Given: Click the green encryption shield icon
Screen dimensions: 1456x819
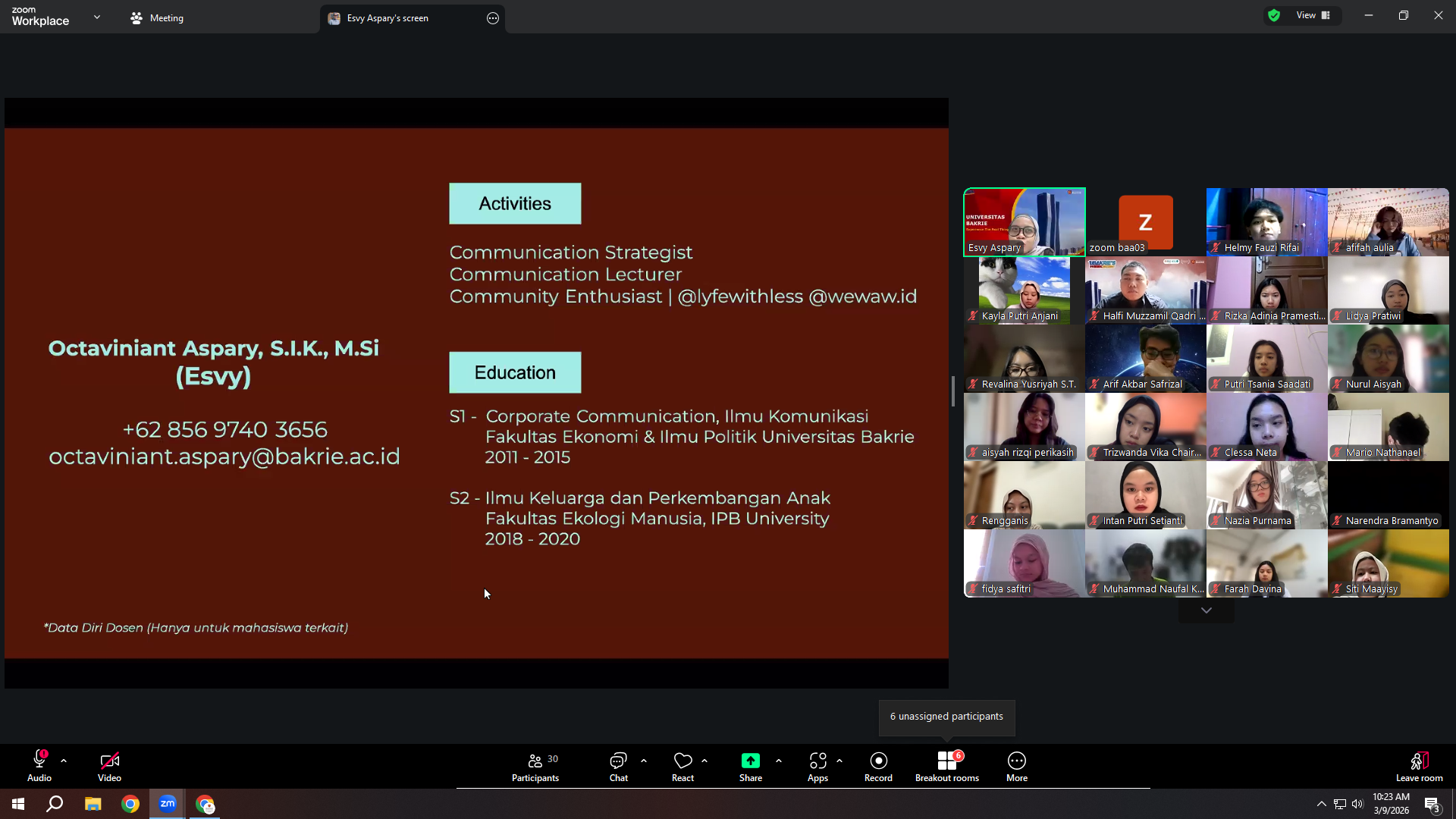Looking at the screenshot, I should 1274,15.
